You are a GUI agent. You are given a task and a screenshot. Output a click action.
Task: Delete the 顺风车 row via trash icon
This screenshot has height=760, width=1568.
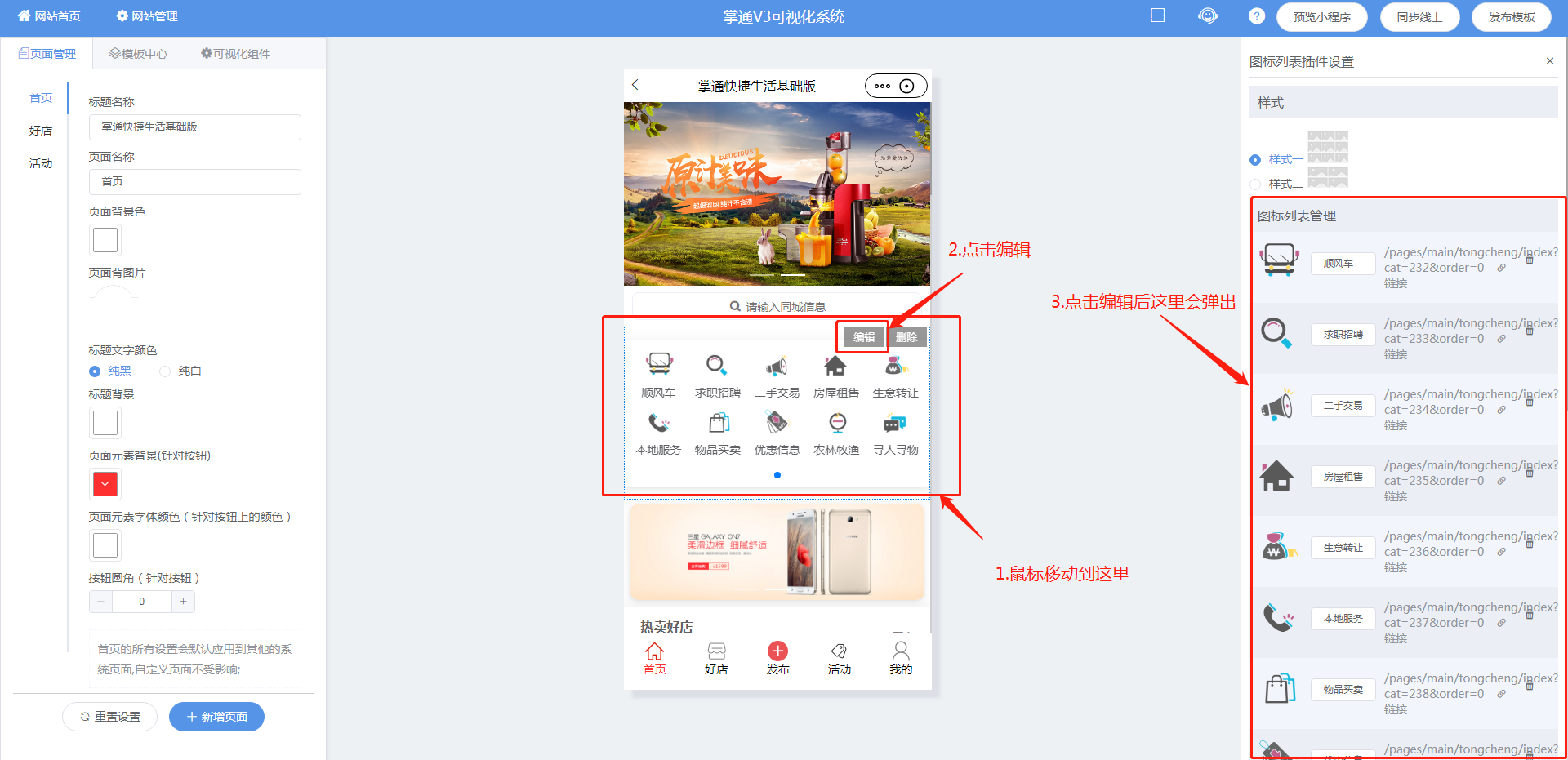1530,259
